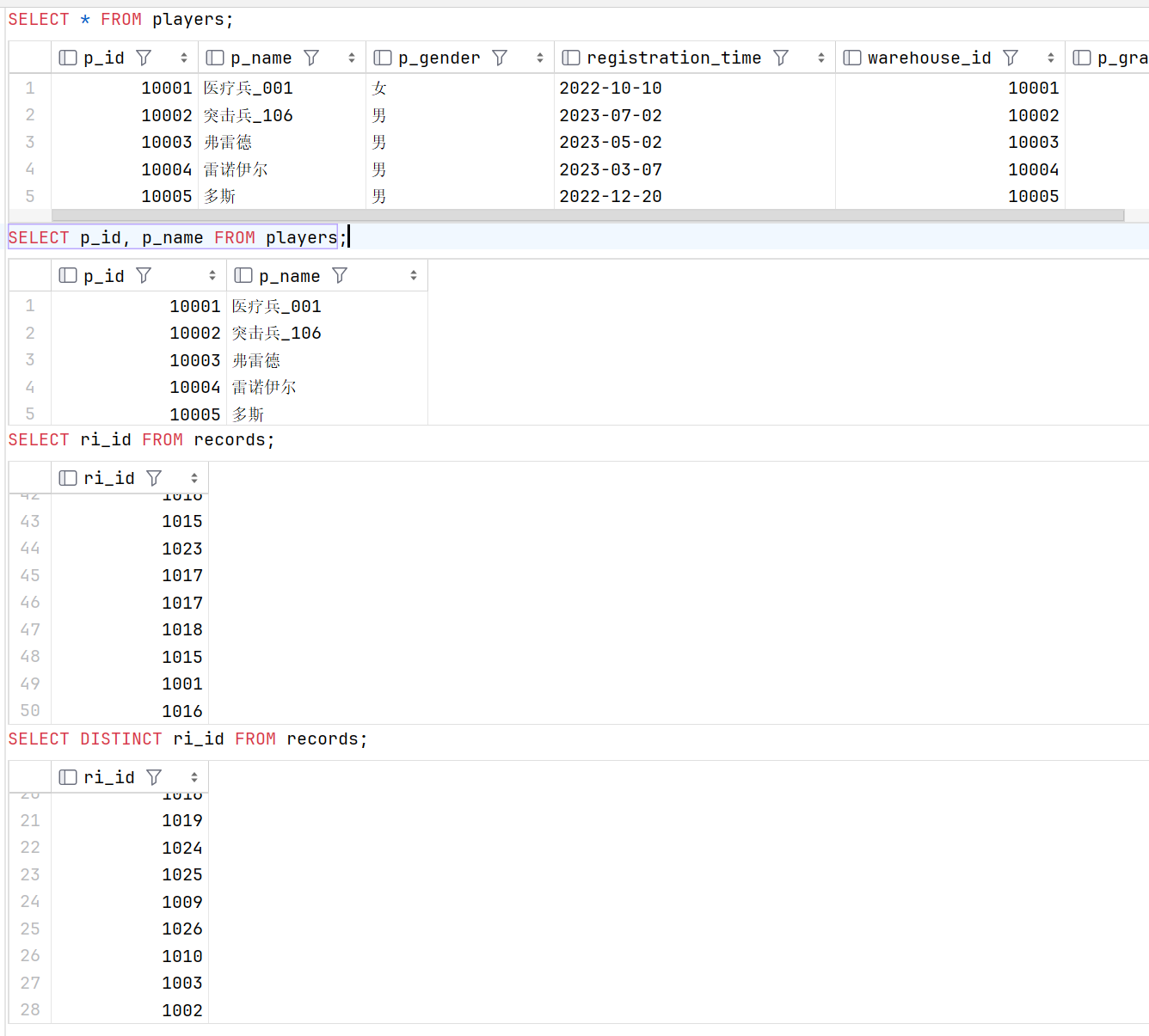Place cursor in 'SELECT p_id, p_name FROM players' query
The height and width of the screenshot is (1036, 1149).
(173, 237)
